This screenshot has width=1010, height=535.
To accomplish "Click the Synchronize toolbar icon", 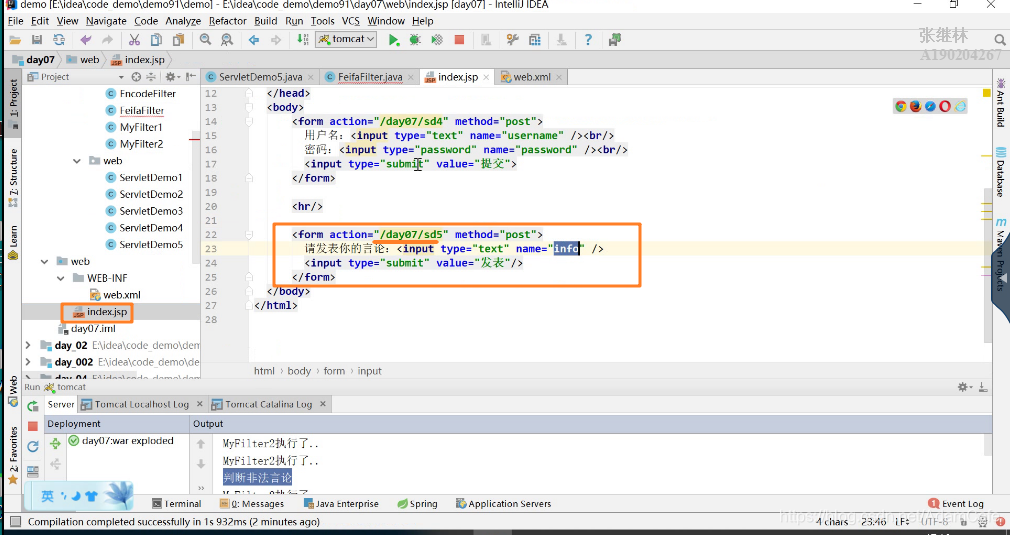I will 59,40.
